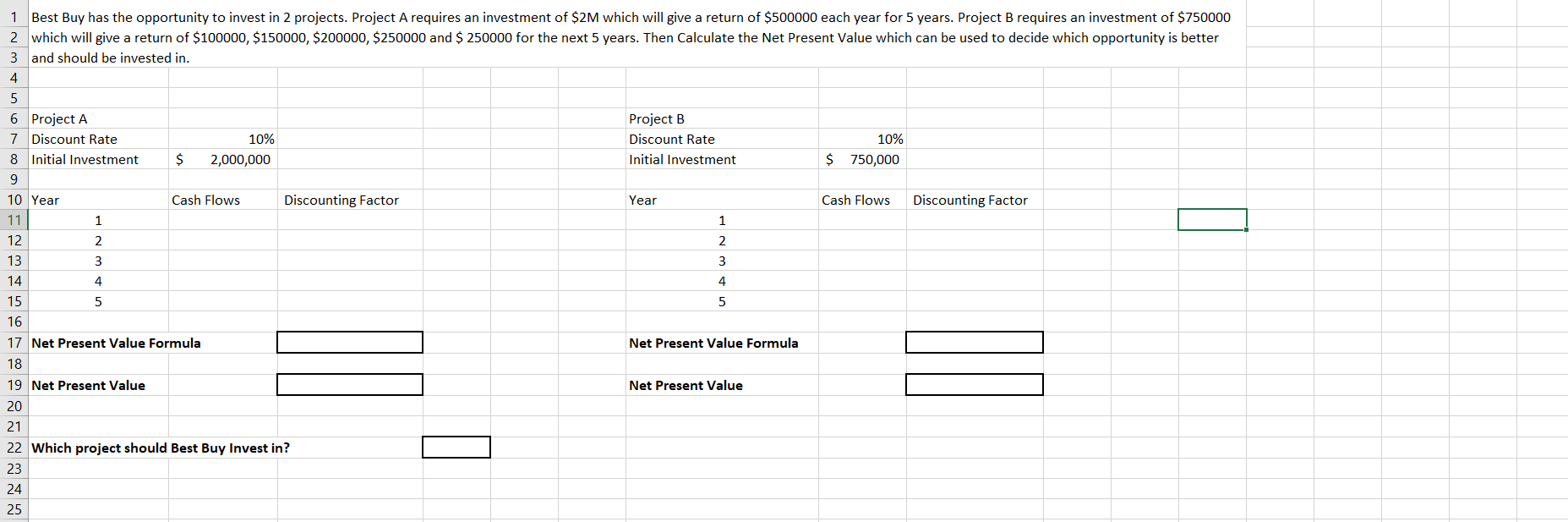This screenshot has width=1568, height=522.
Task: Click Project B Net Present Value Formula label
Action: pyautogui.click(x=713, y=343)
